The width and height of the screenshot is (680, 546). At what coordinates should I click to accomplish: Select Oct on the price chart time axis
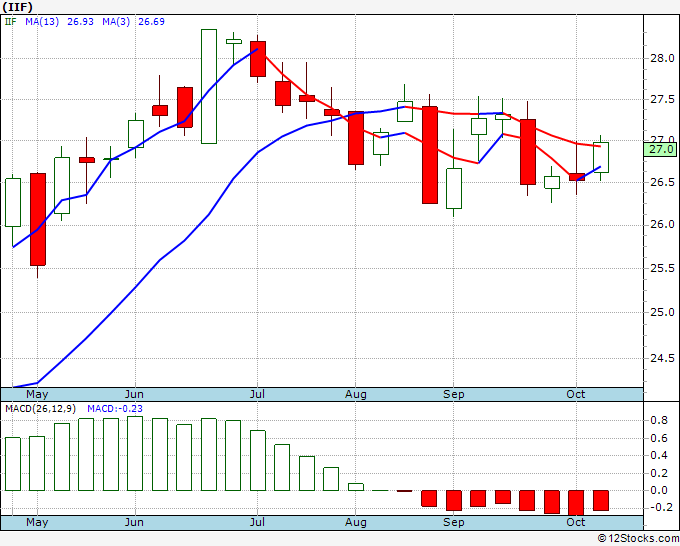[x=576, y=394]
